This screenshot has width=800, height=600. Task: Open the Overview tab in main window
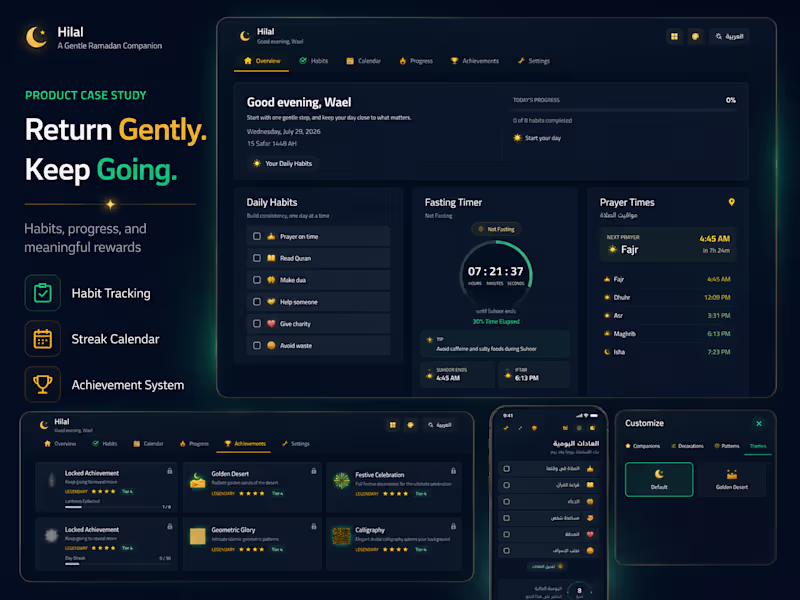pyautogui.click(x=262, y=61)
